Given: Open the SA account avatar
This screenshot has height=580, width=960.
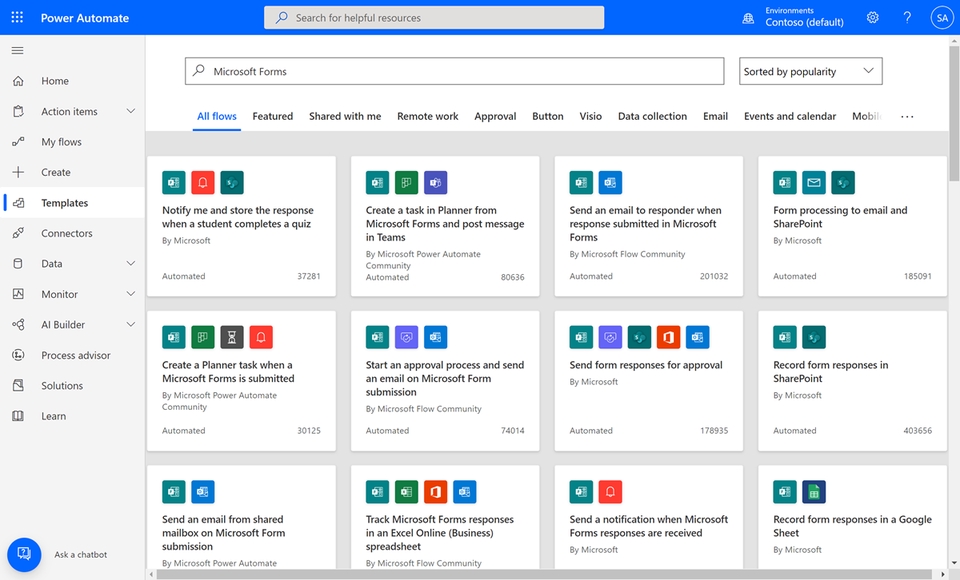Looking at the screenshot, I should click(x=942, y=17).
